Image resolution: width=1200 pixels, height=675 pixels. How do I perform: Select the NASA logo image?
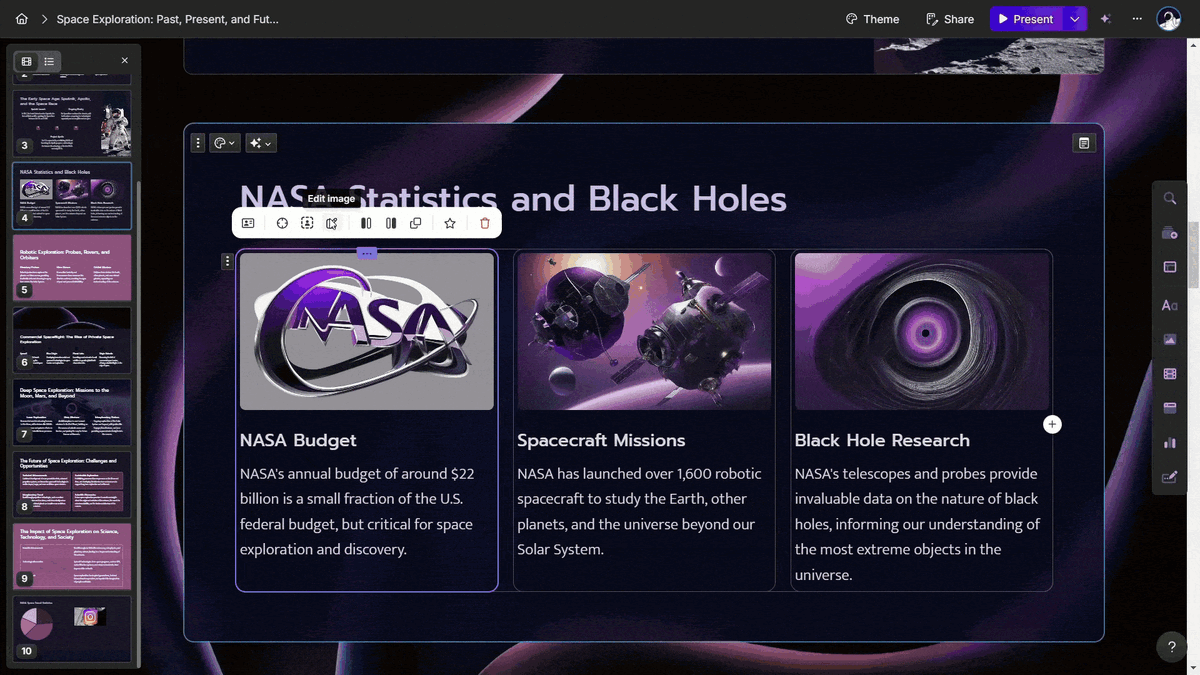(x=367, y=331)
